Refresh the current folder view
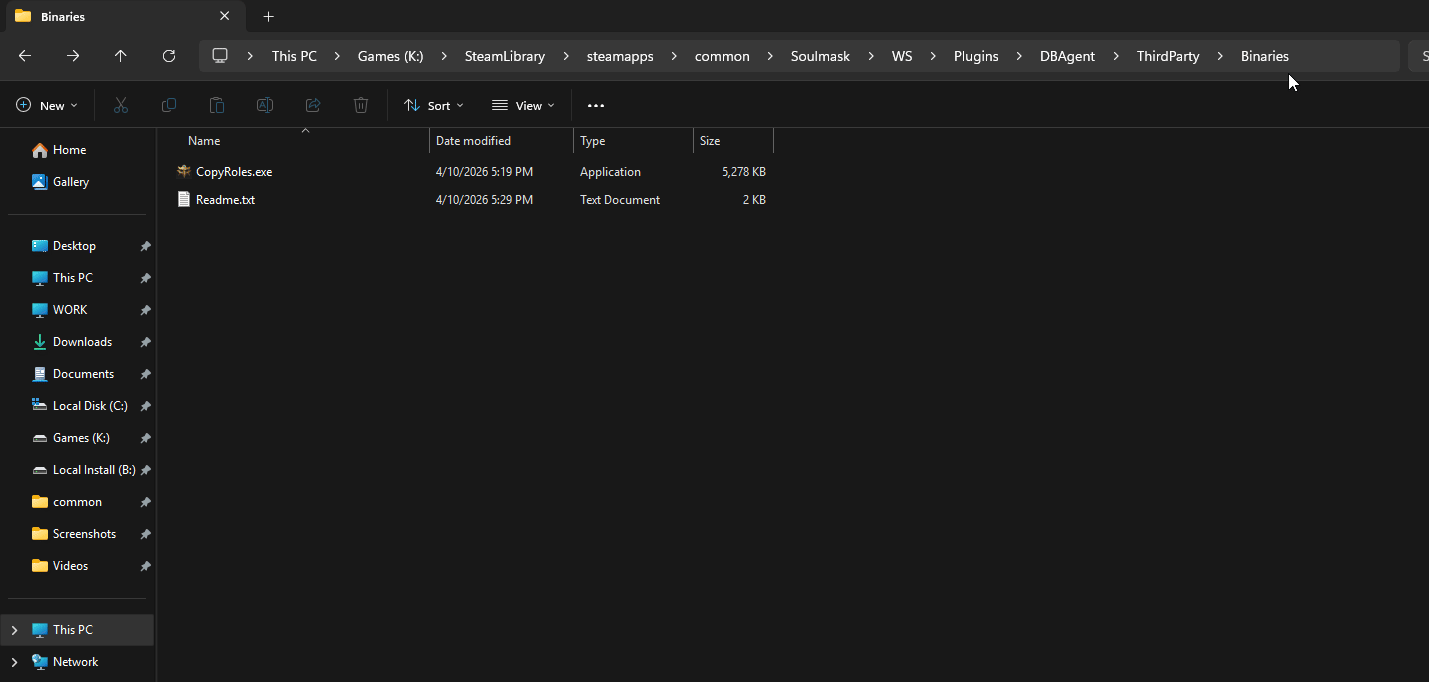The height and width of the screenshot is (682, 1429). pyautogui.click(x=169, y=56)
